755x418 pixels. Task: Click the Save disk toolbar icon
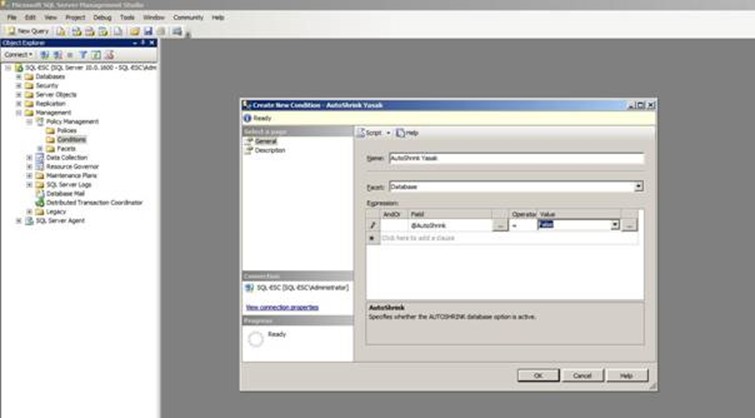(148, 31)
